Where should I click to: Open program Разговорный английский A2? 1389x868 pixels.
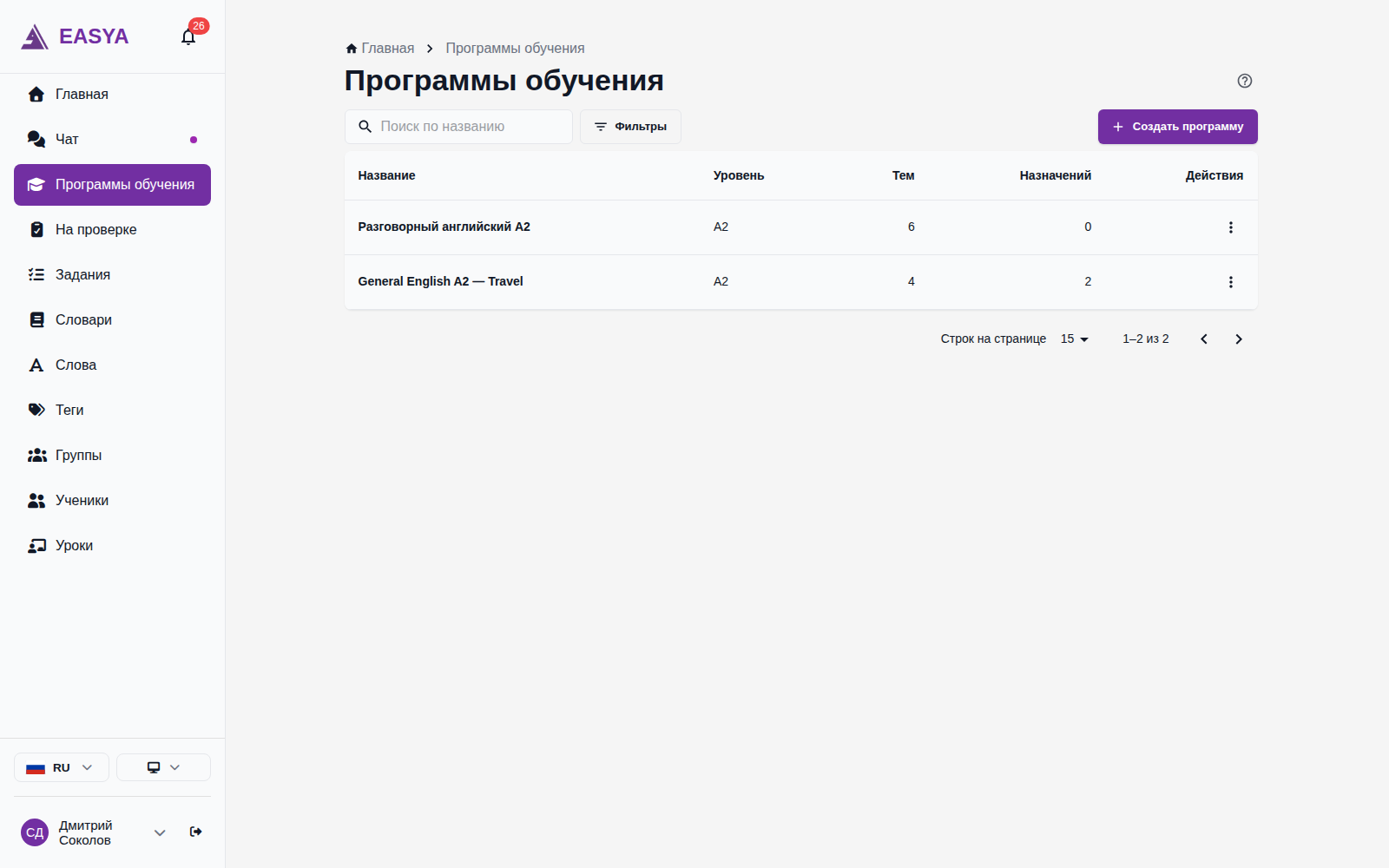(x=444, y=227)
